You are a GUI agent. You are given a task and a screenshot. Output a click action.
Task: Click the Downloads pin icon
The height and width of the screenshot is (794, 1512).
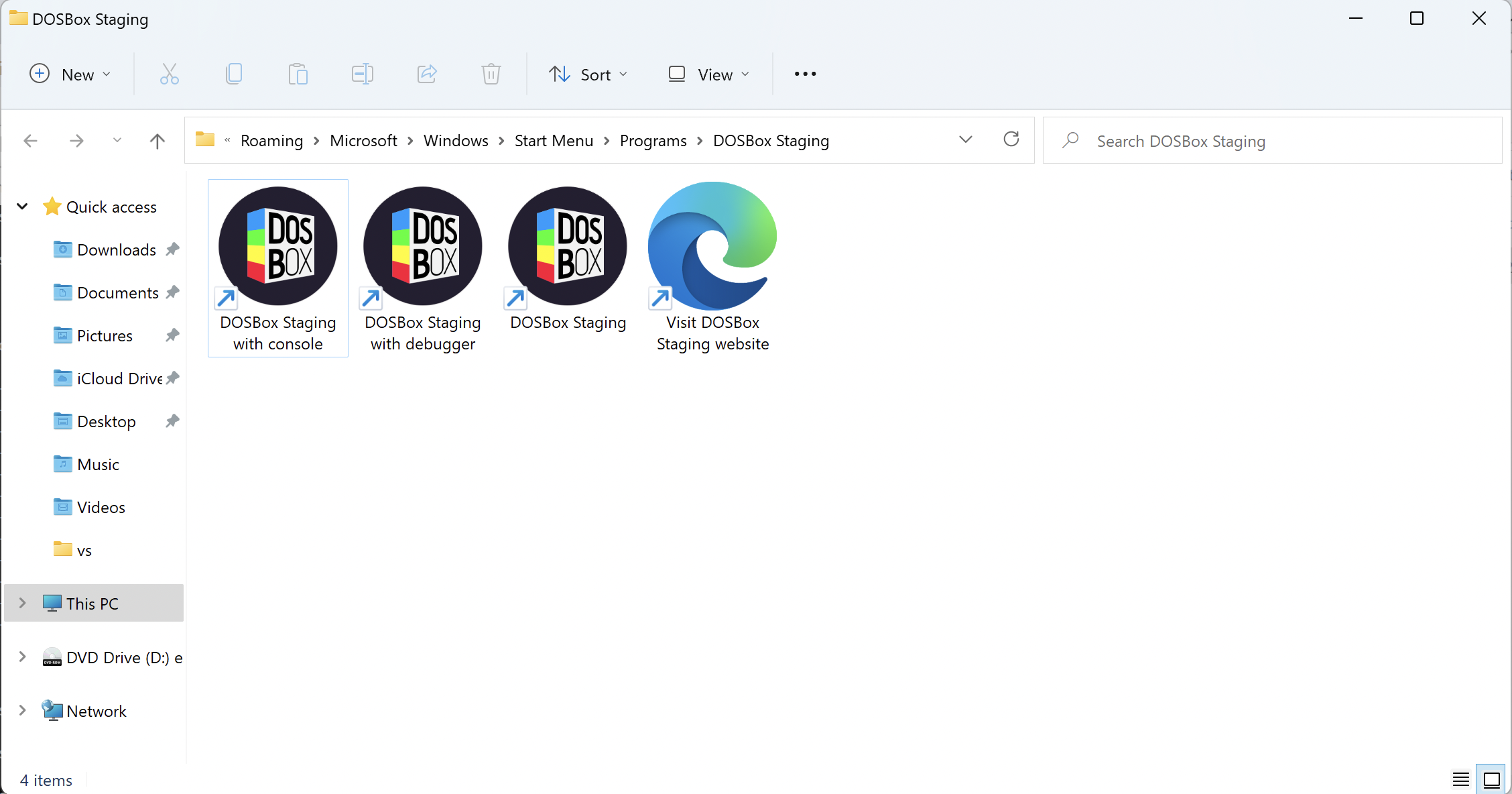pyautogui.click(x=172, y=249)
